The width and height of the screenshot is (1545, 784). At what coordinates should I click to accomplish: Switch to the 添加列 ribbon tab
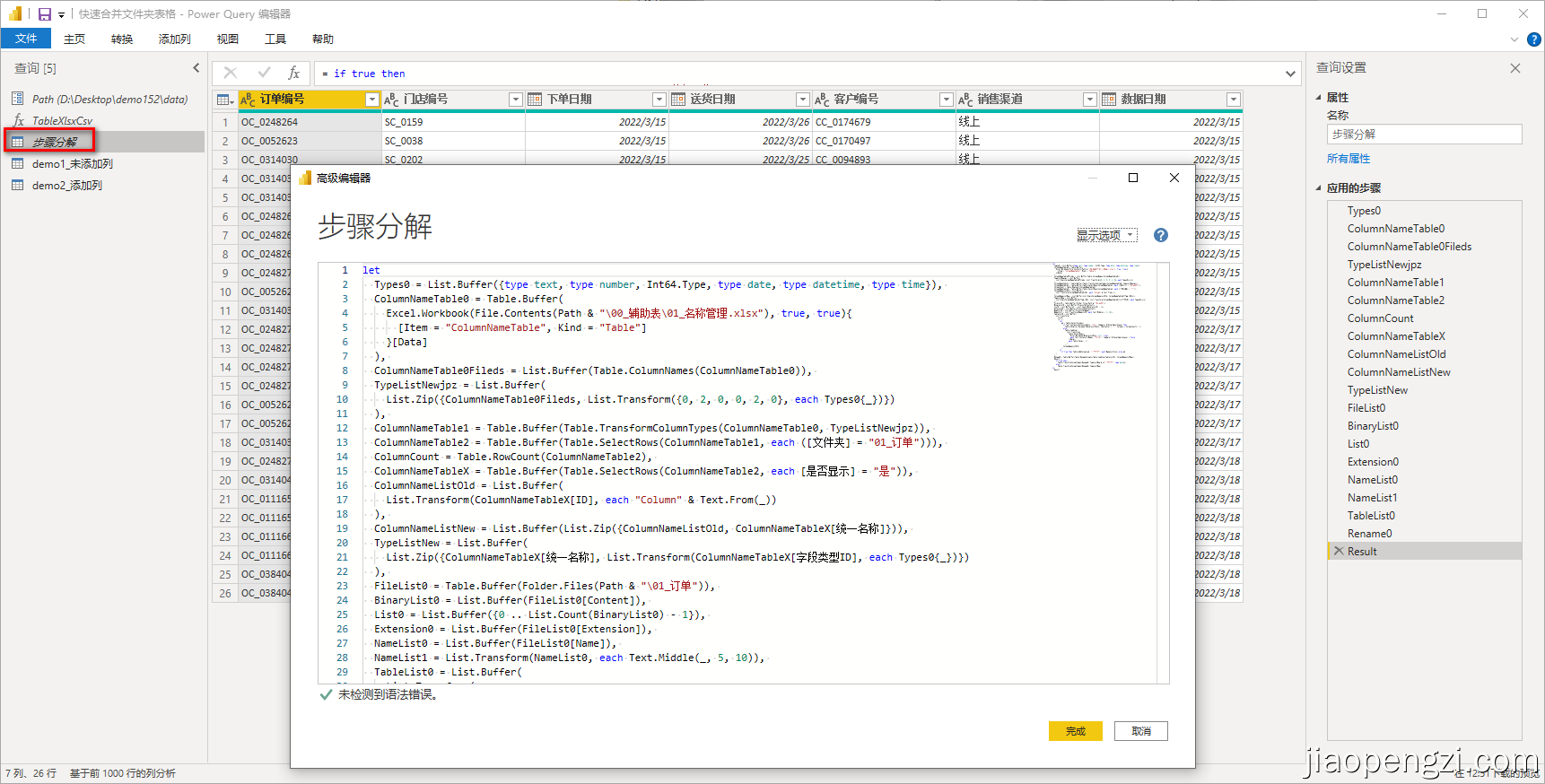pyautogui.click(x=175, y=39)
